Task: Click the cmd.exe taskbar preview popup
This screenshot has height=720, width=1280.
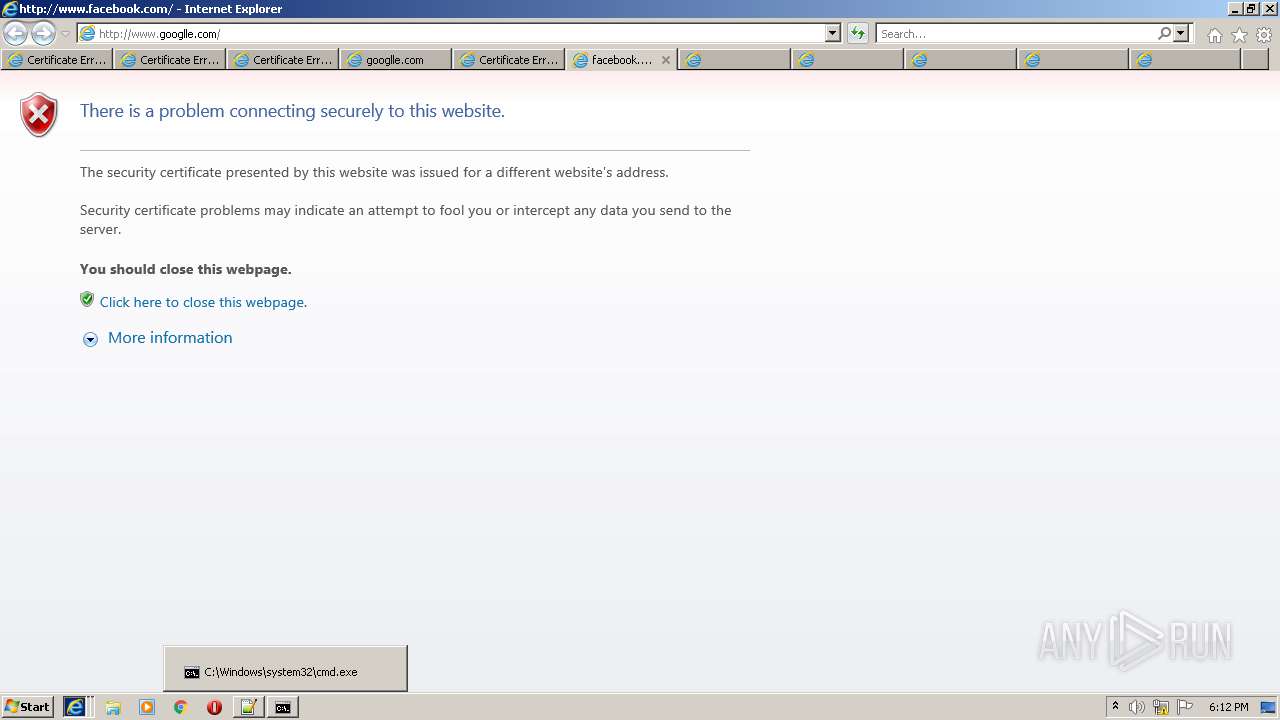Action: 285,668
